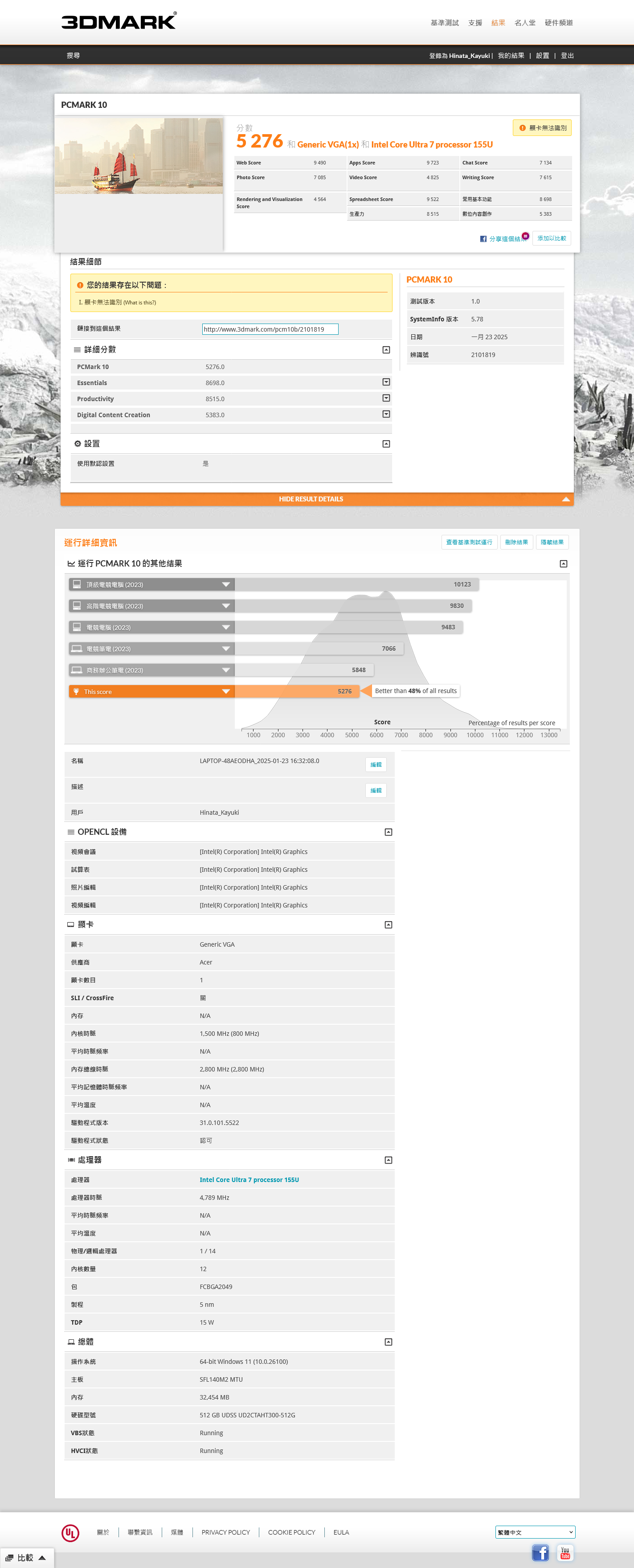
Task: Expand the Productivity score row
Action: 386,398
